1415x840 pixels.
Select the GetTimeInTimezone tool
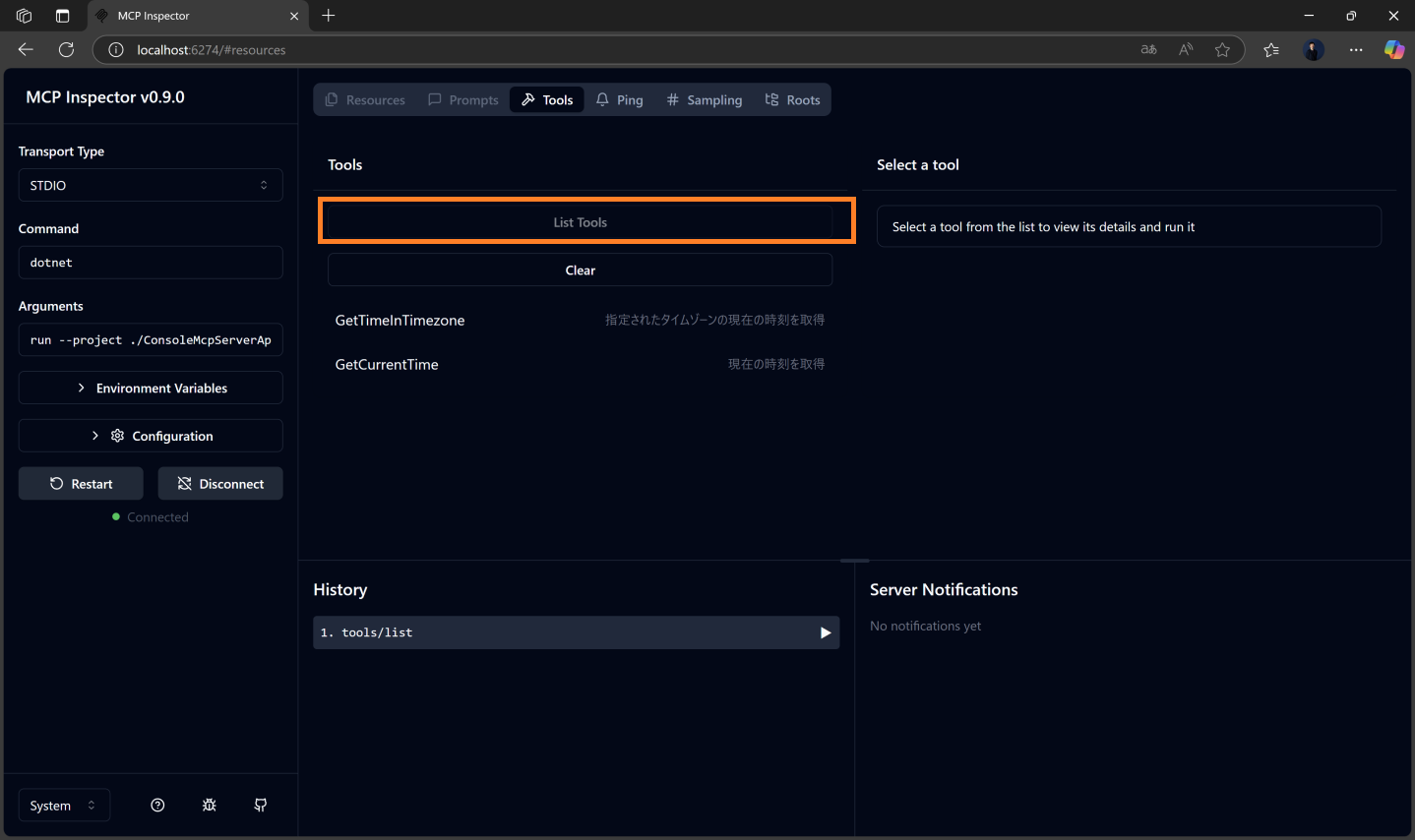[581, 320]
